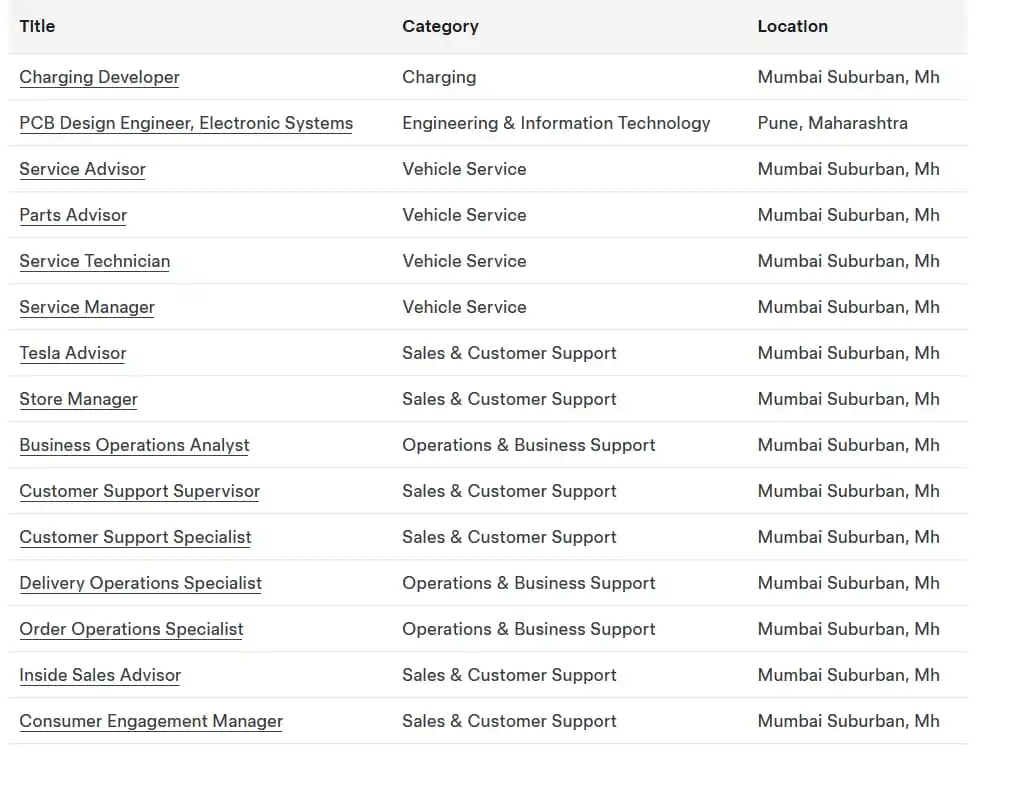The height and width of the screenshot is (797, 1027).
Task: Click the Pune, Maharashtra location cell
Action: 832,123
